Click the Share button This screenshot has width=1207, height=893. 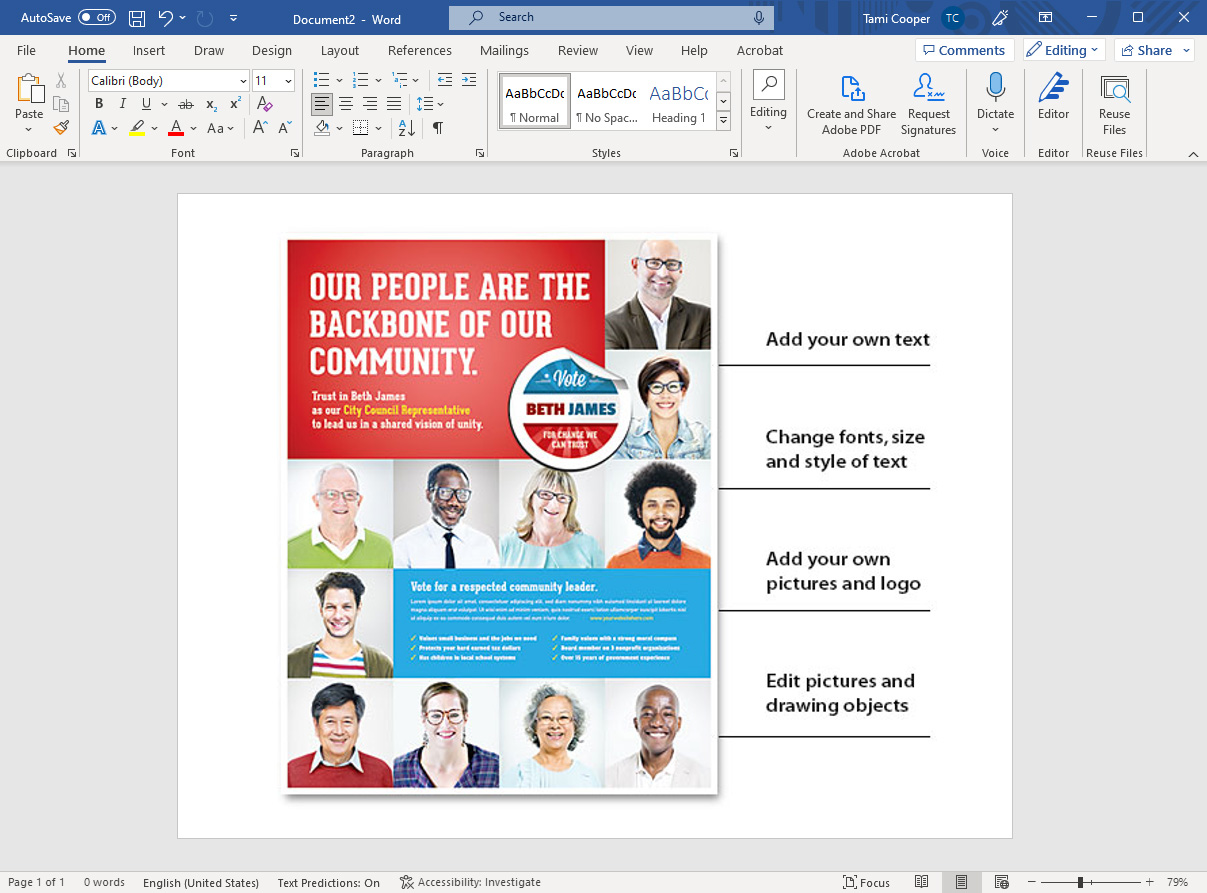click(x=1147, y=50)
